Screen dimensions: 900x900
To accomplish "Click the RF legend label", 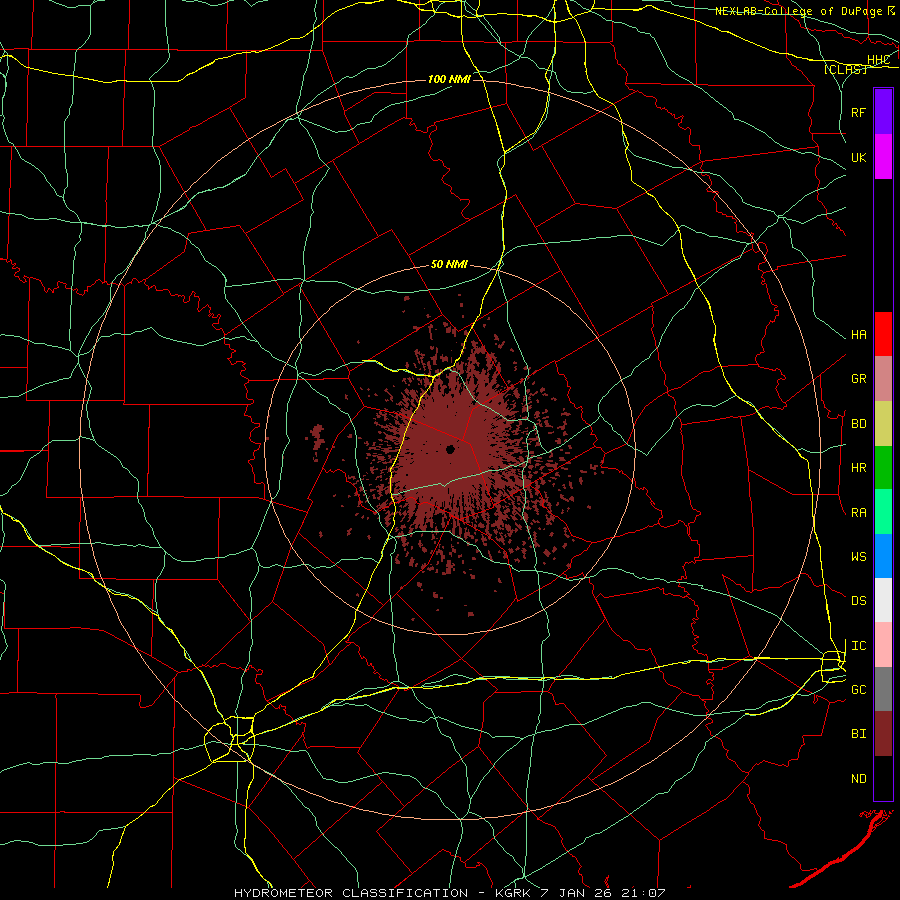I will tap(858, 112).
